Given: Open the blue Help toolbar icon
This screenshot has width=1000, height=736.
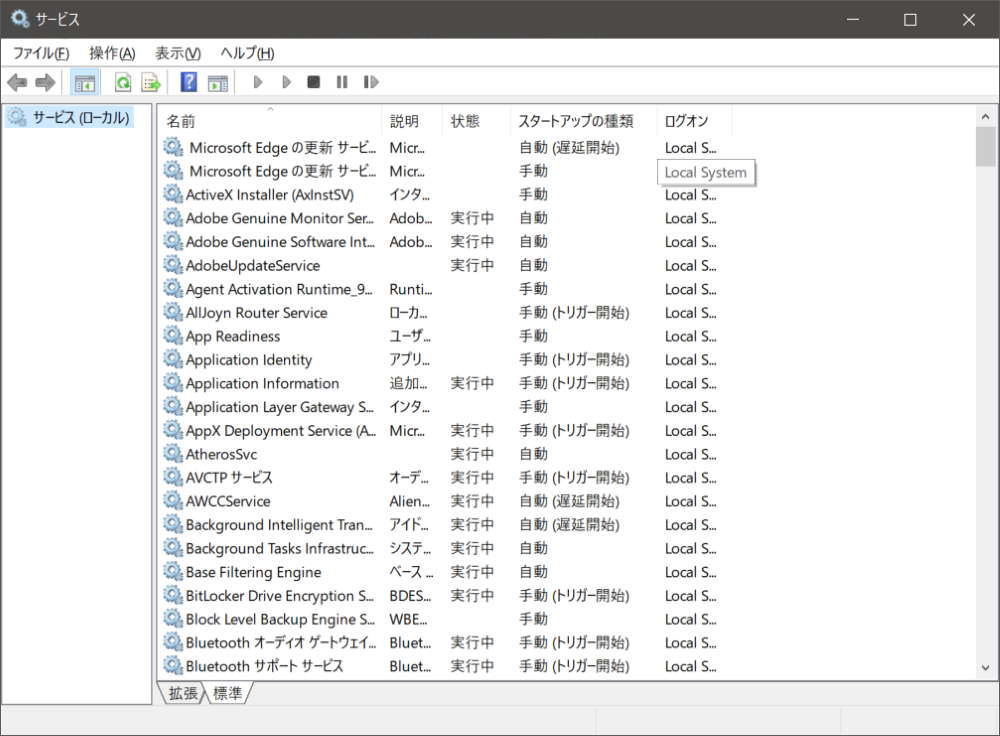Looking at the screenshot, I should [x=189, y=82].
